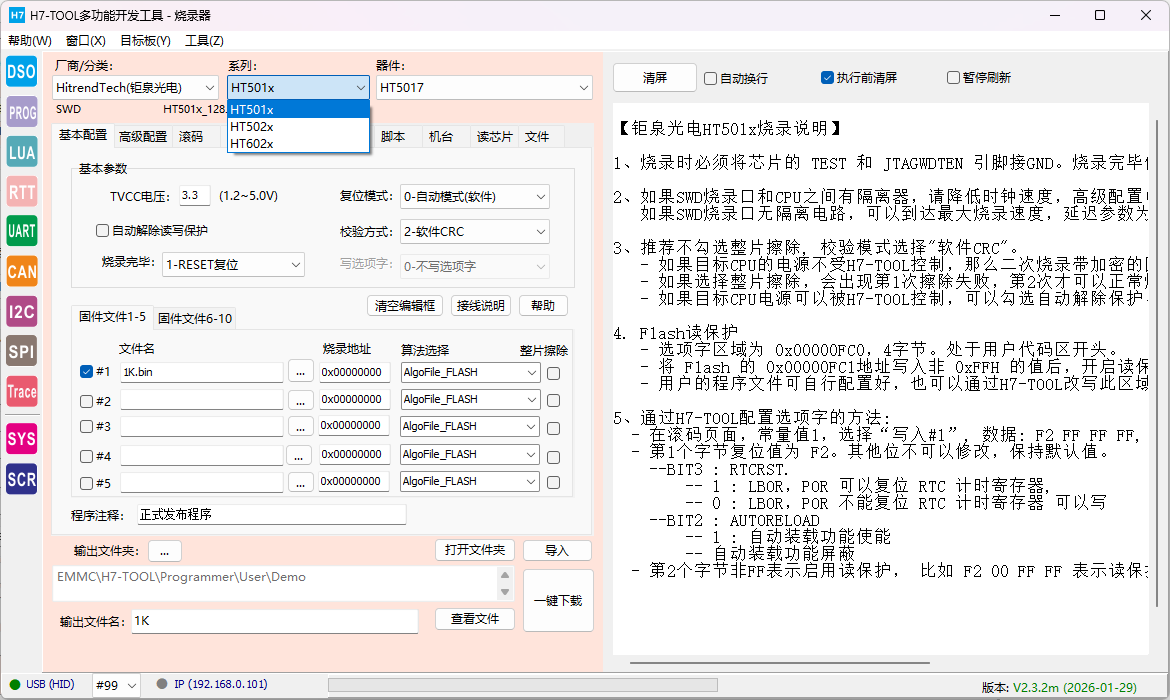Open the 校验方式 combo box

[x=474, y=232]
